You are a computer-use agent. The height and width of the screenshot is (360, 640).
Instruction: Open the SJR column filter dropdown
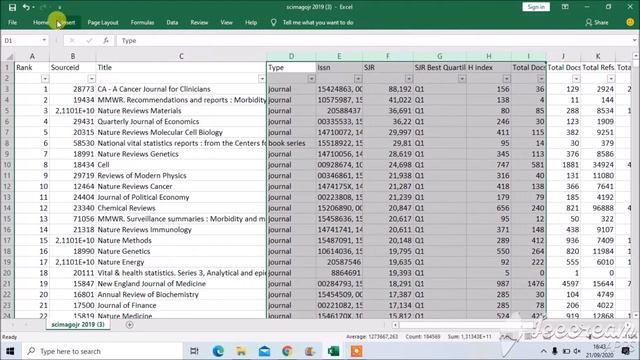tap(409, 79)
